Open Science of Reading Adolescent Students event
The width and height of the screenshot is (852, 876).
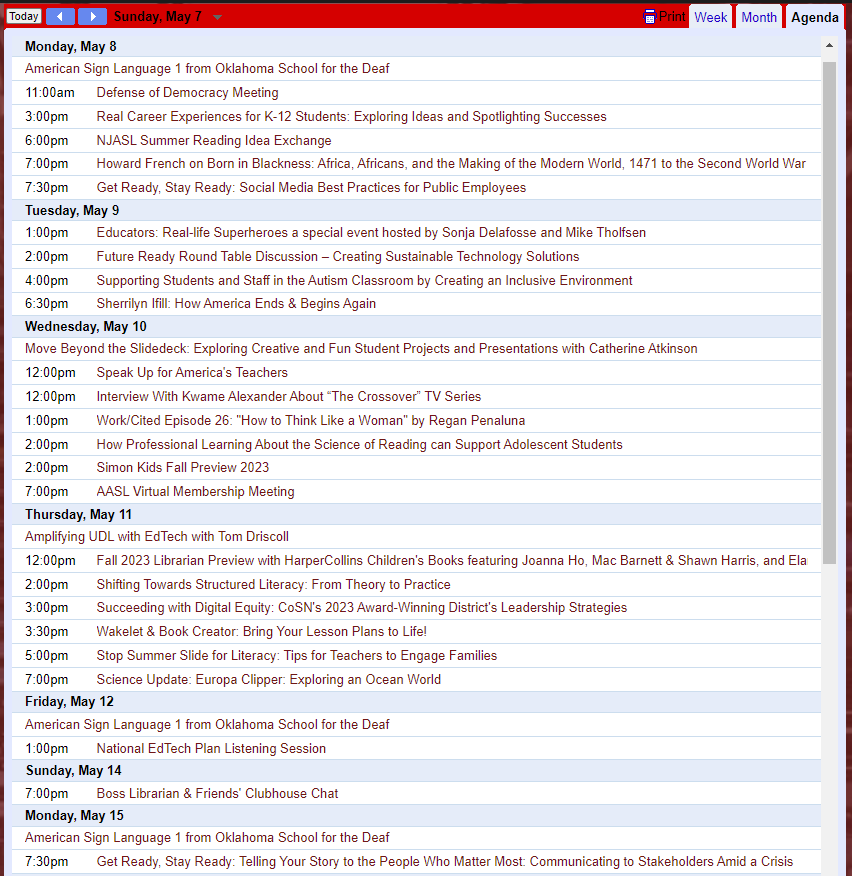[359, 445]
